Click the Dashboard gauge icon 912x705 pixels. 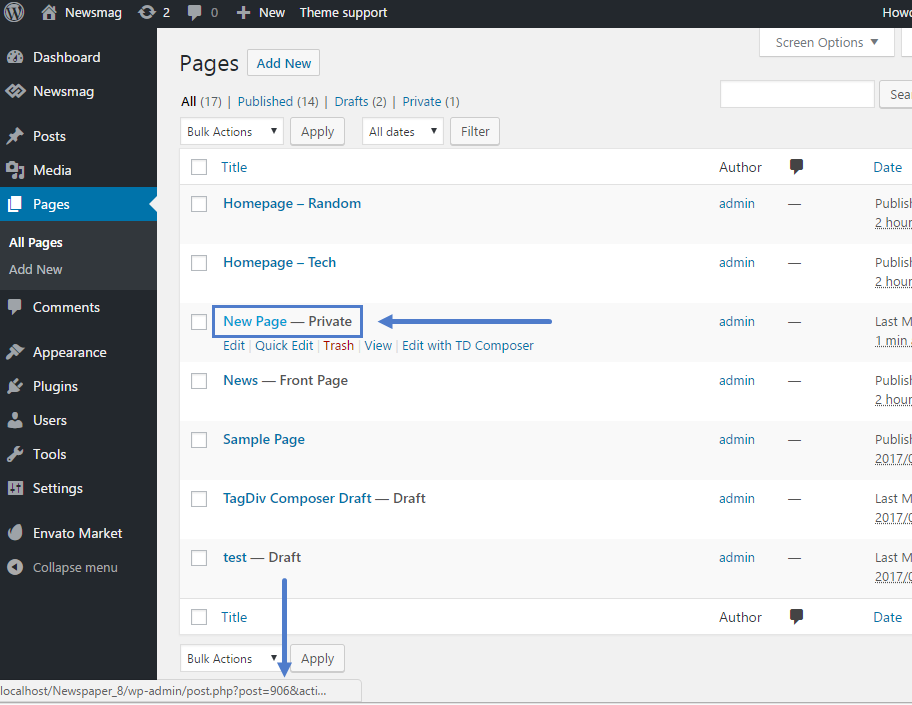tap(15, 57)
